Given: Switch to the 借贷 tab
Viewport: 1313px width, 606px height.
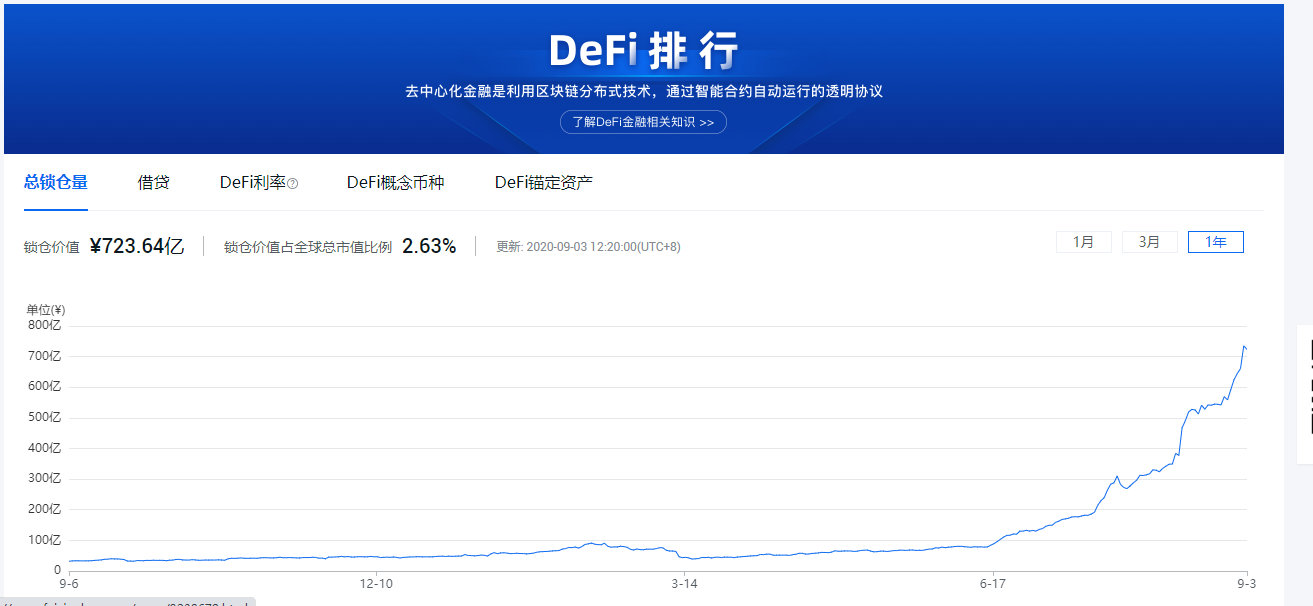Looking at the screenshot, I should 154,182.
